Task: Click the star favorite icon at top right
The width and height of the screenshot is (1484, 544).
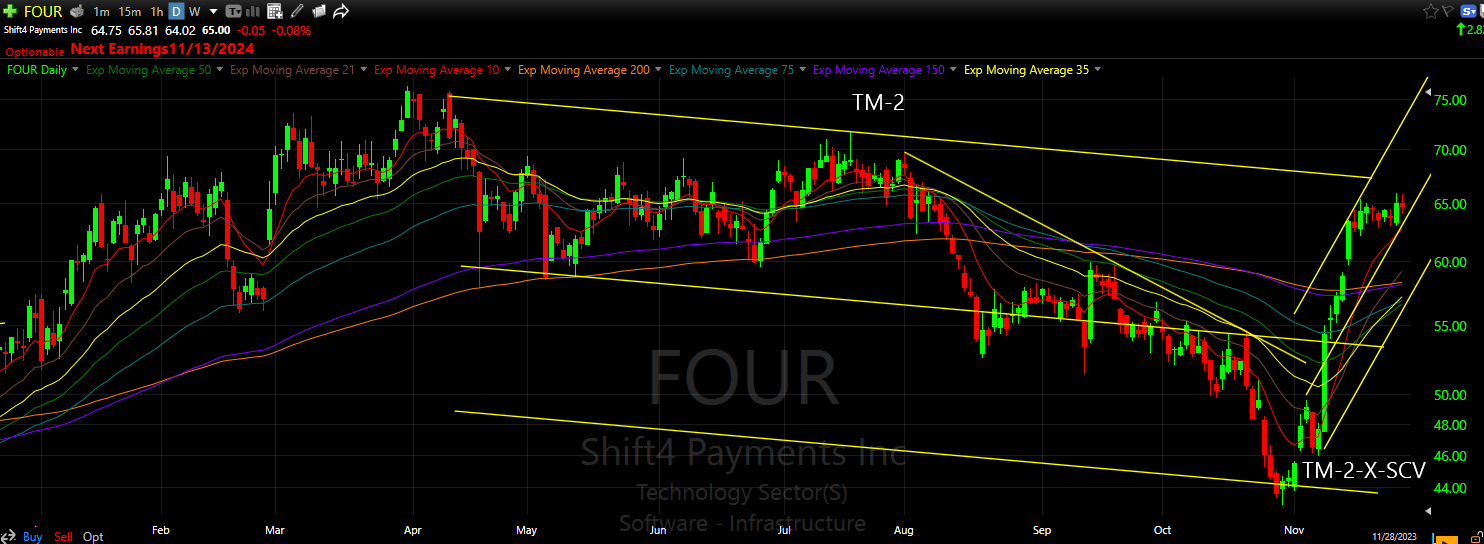Action: tap(1431, 11)
